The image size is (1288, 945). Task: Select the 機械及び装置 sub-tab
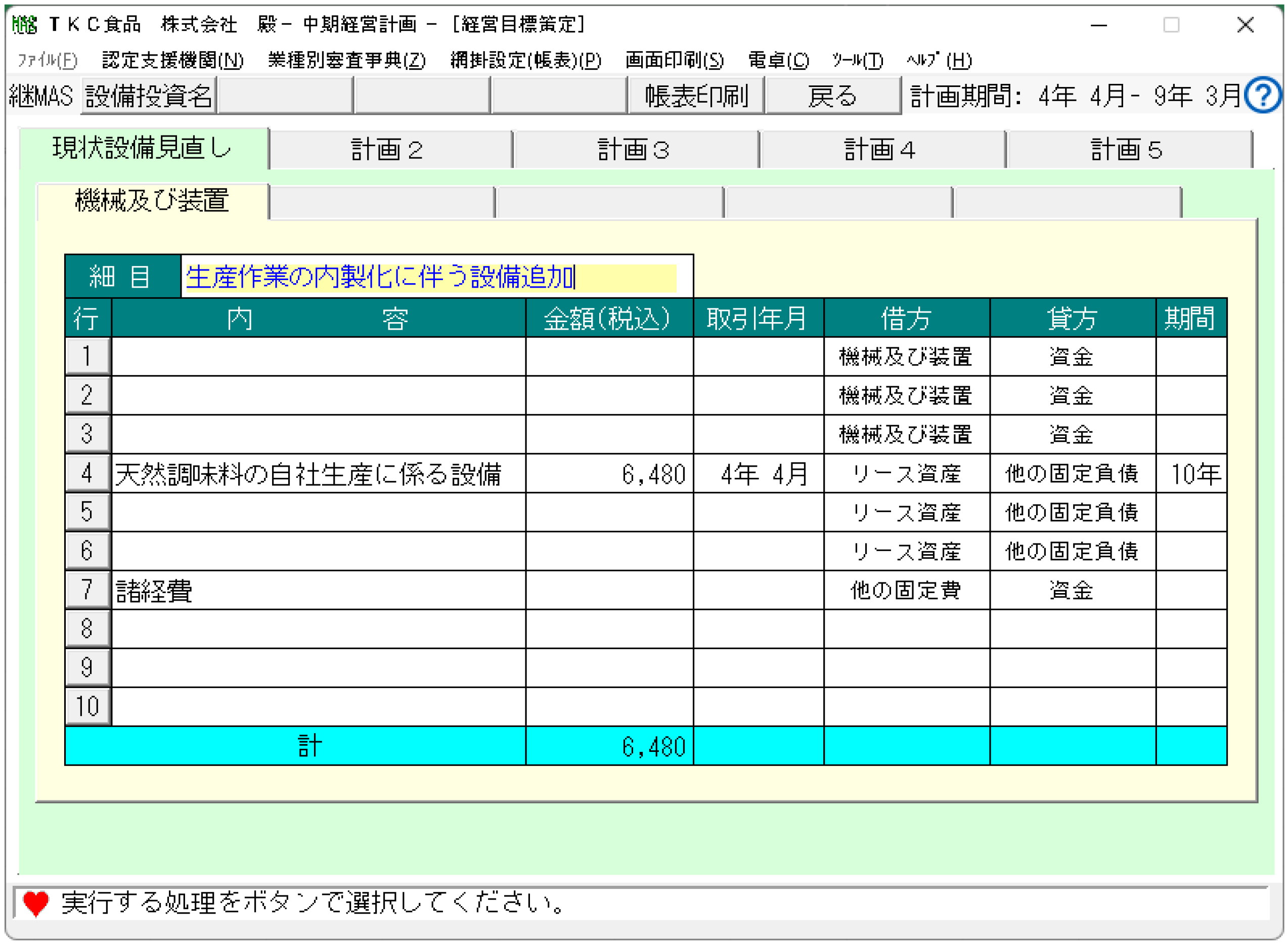click(152, 201)
